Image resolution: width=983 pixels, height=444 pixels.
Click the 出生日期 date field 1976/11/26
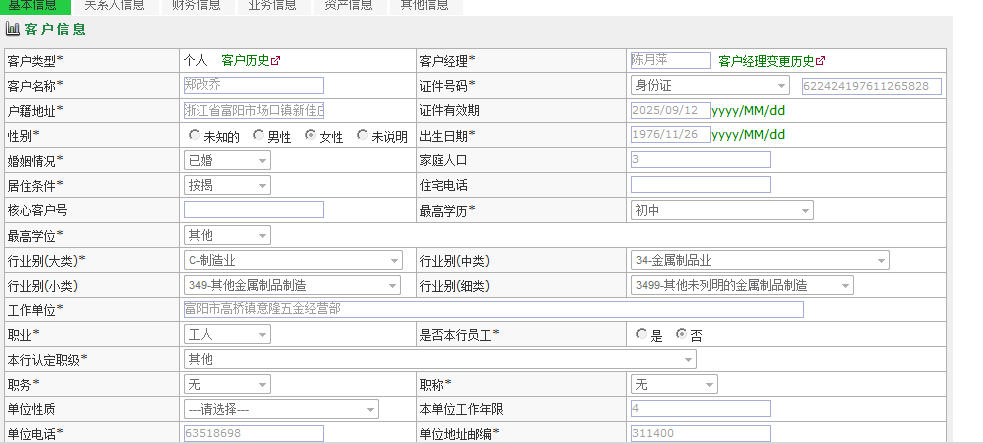[x=671, y=134]
